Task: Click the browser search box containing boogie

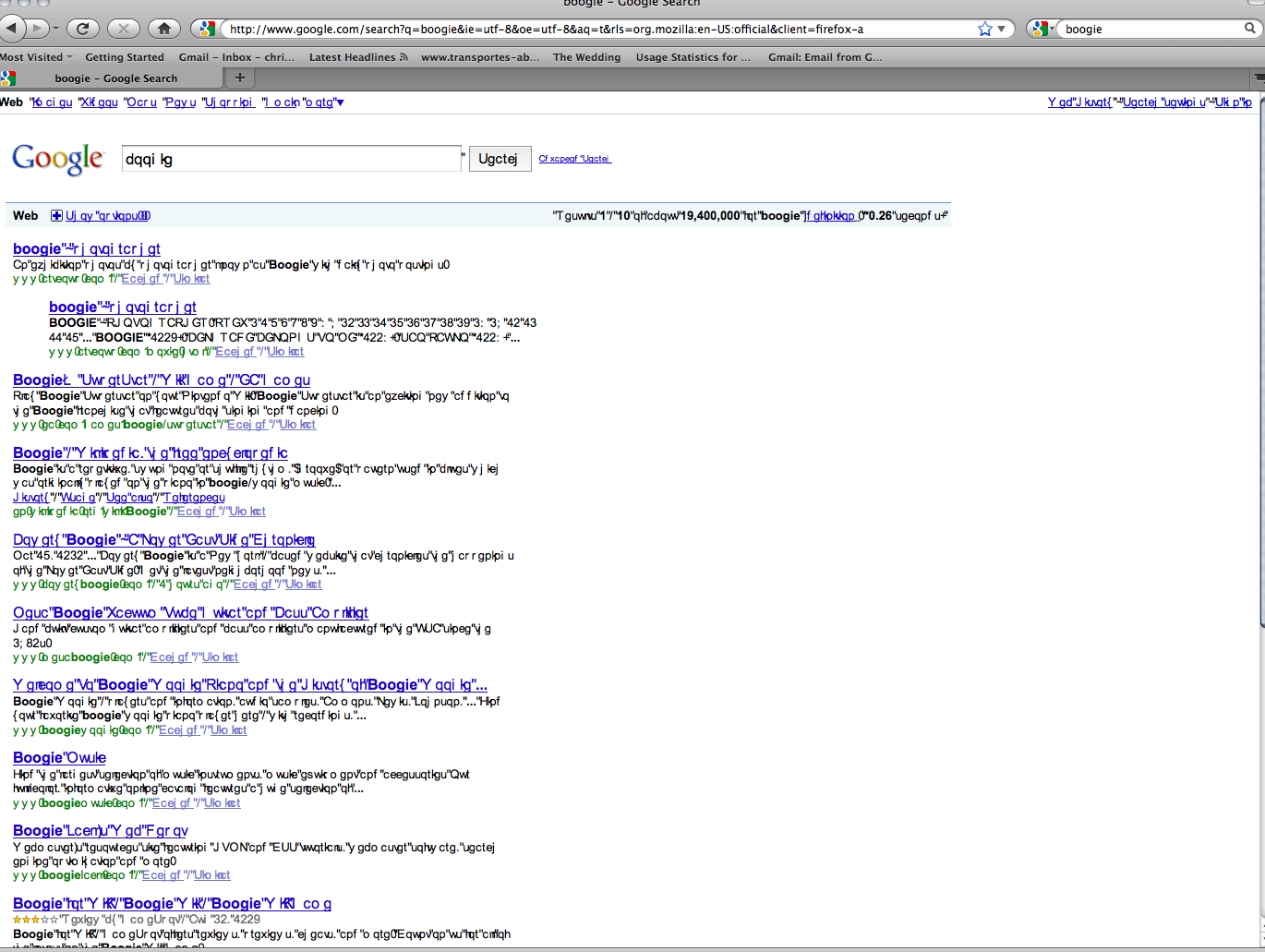Action: (x=1151, y=29)
